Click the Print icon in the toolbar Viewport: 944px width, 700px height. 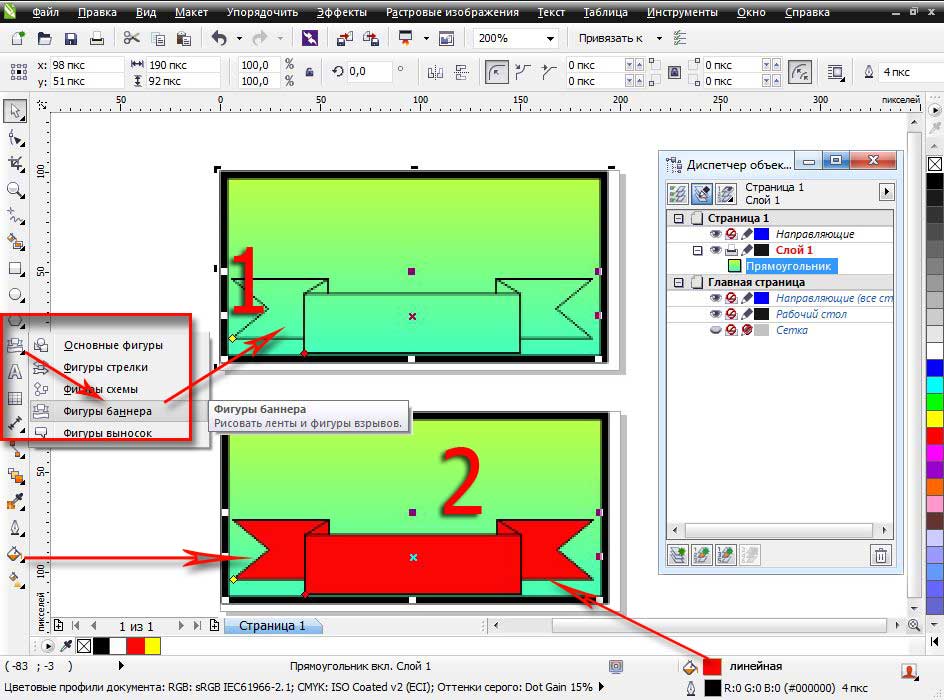pos(97,38)
